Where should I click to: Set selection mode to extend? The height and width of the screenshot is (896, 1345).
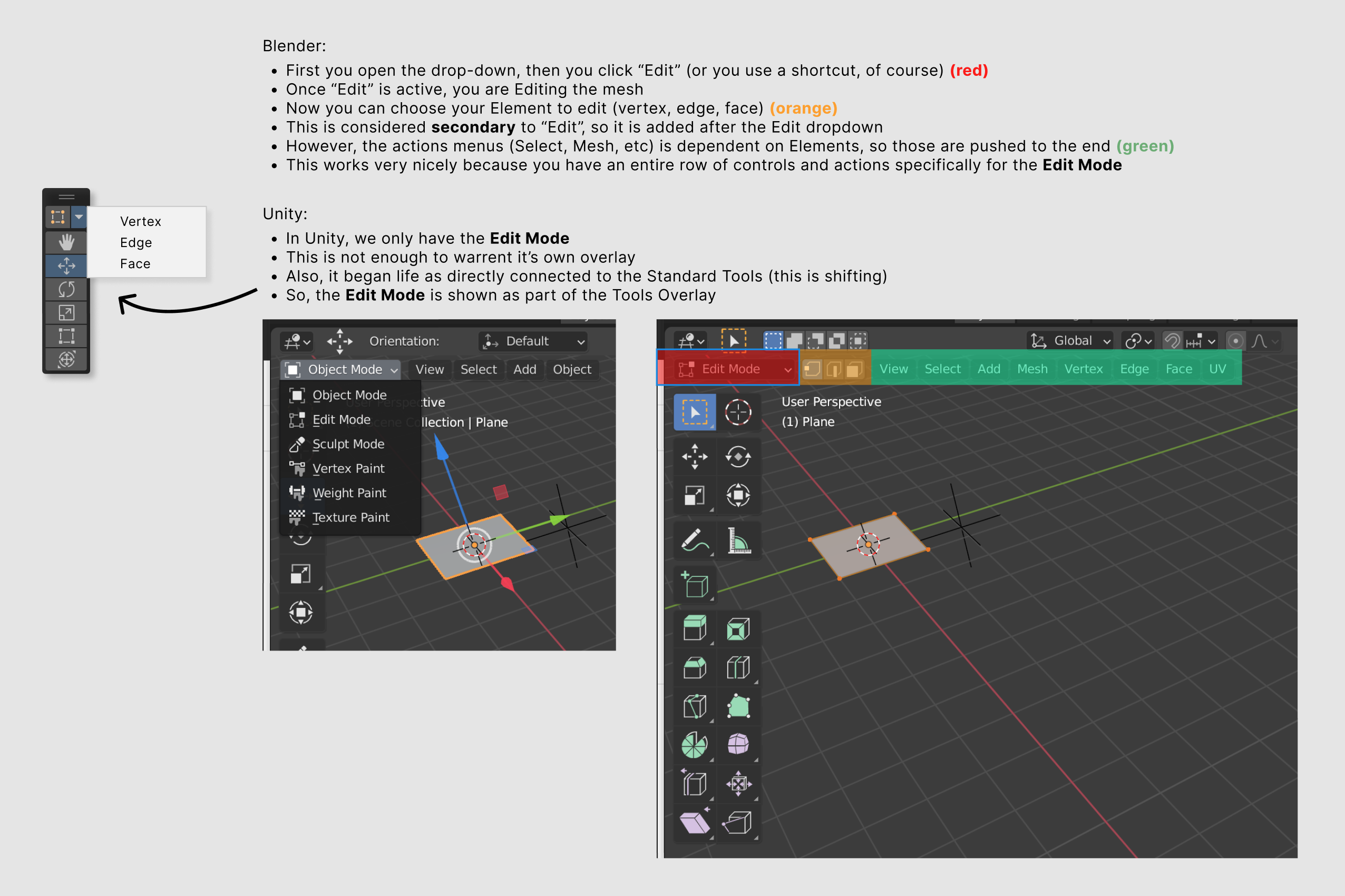click(794, 341)
